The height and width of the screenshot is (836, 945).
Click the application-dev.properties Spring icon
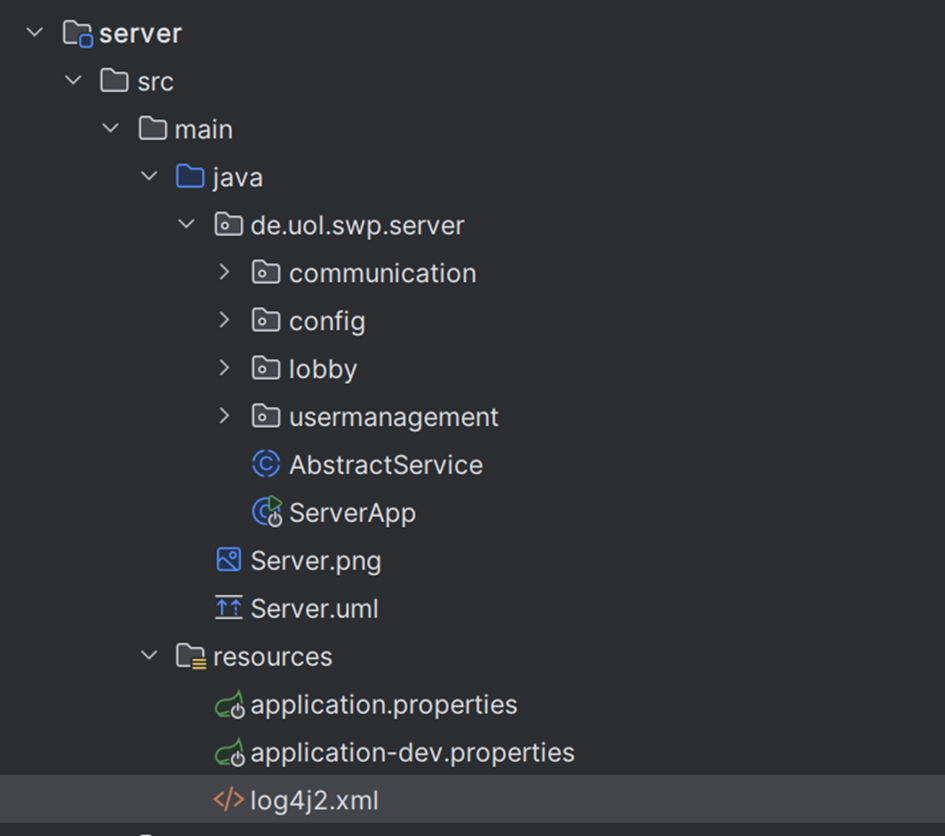pos(229,753)
